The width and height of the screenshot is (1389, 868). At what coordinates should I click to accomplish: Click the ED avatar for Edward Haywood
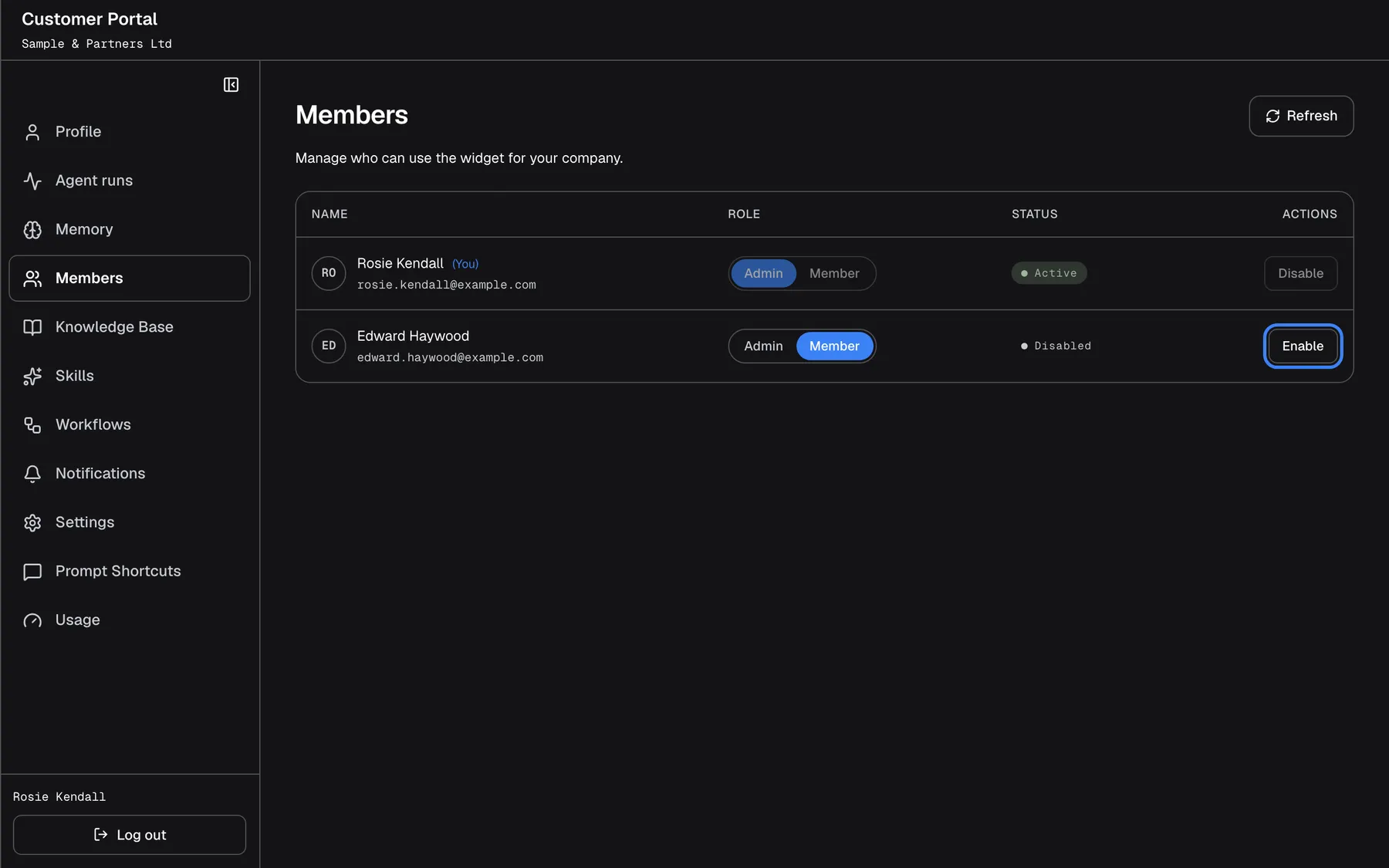[329, 346]
